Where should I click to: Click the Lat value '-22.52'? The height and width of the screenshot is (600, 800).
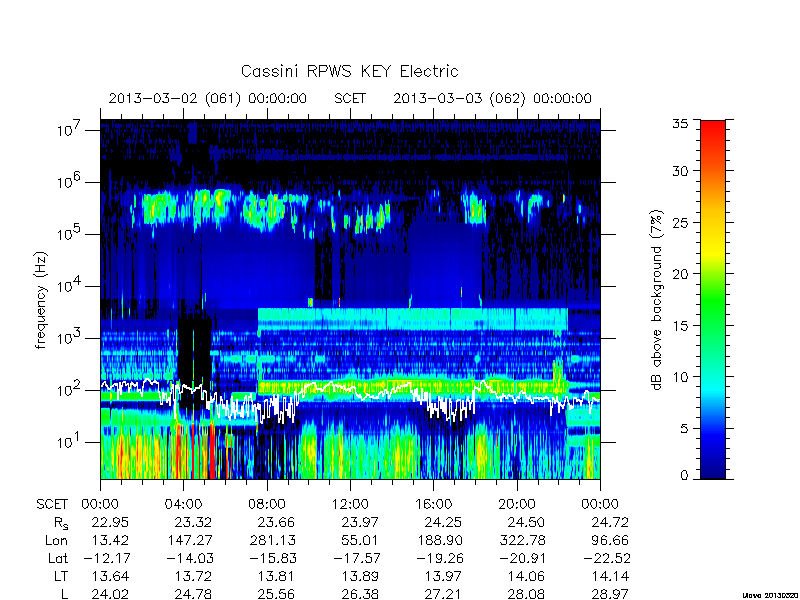coord(606,558)
